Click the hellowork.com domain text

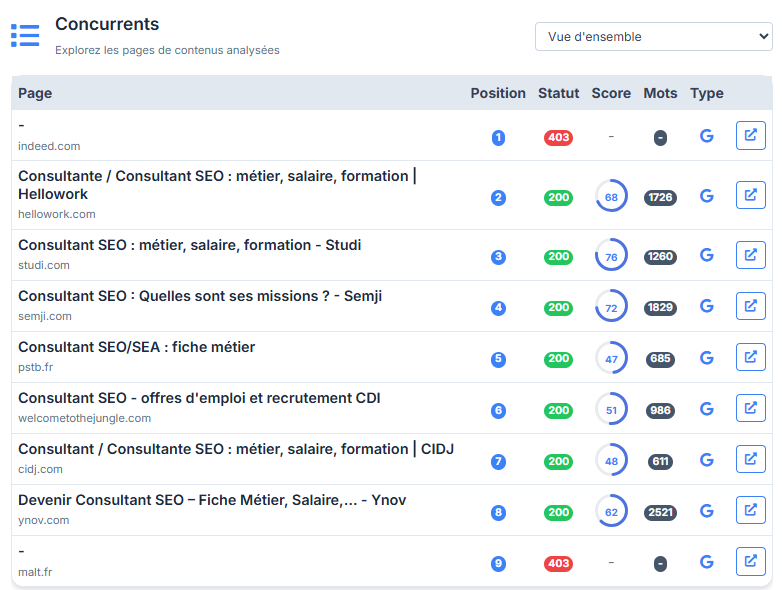pos(57,214)
